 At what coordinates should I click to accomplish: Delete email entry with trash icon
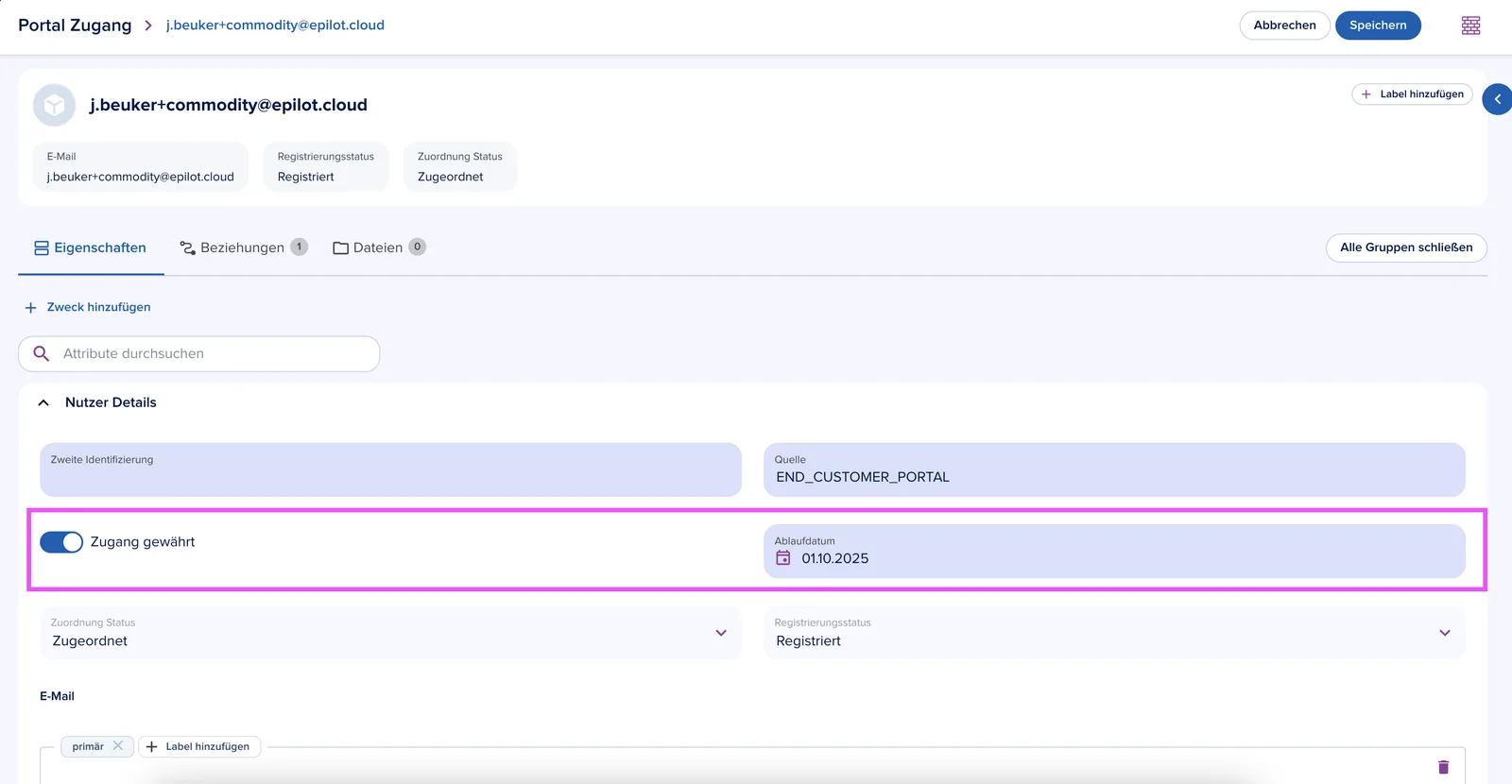point(1443,767)
